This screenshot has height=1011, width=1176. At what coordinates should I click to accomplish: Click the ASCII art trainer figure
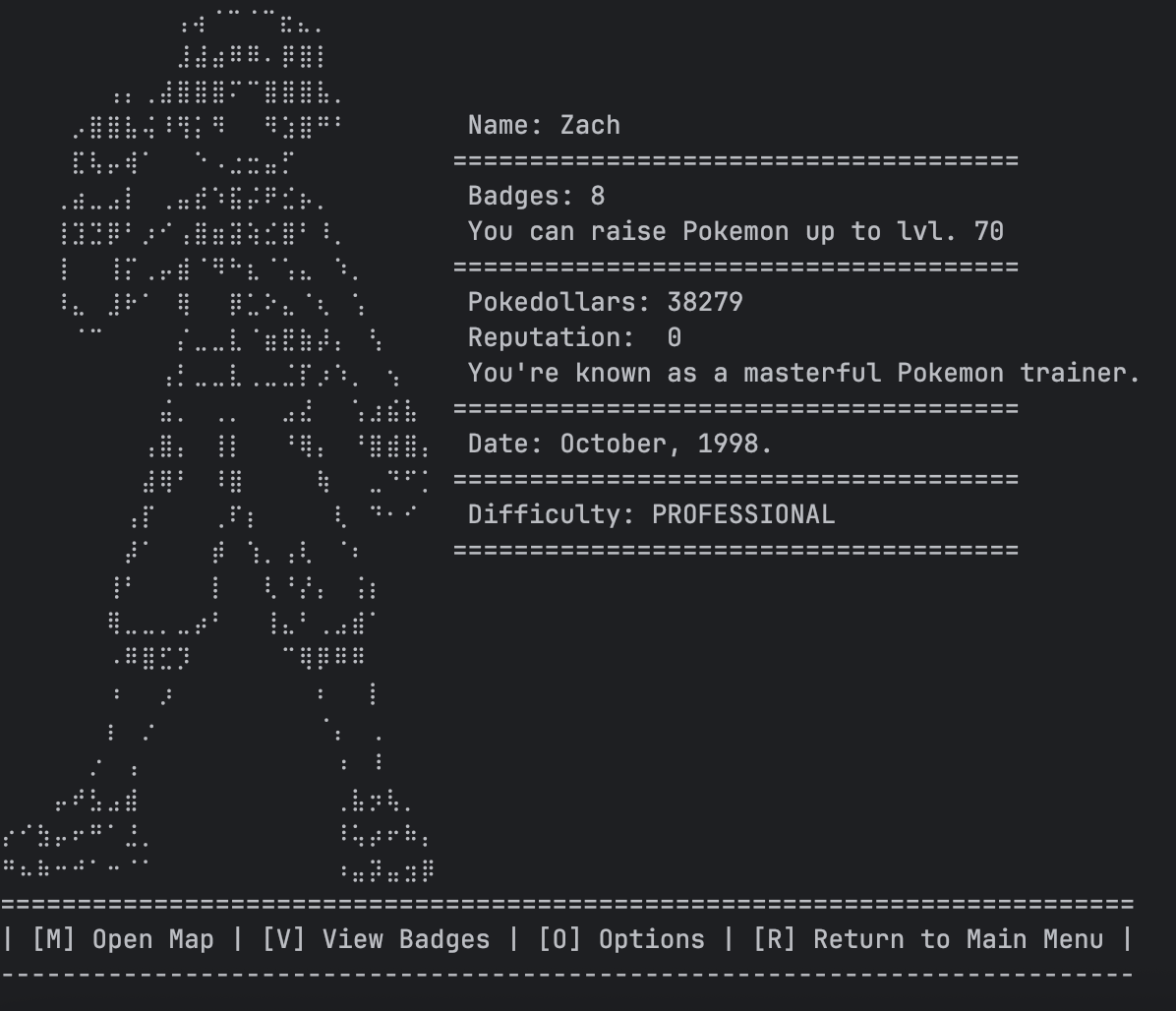click(217, 446)
